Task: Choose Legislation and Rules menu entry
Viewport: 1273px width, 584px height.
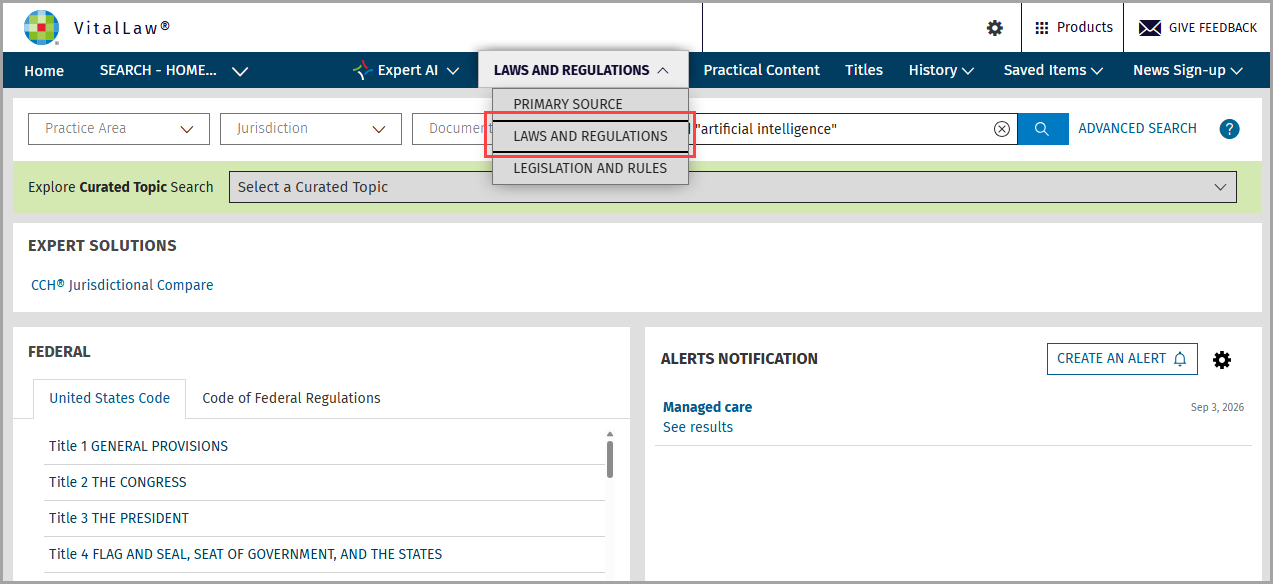Action: pyautogui.click(x=590, y=168)
